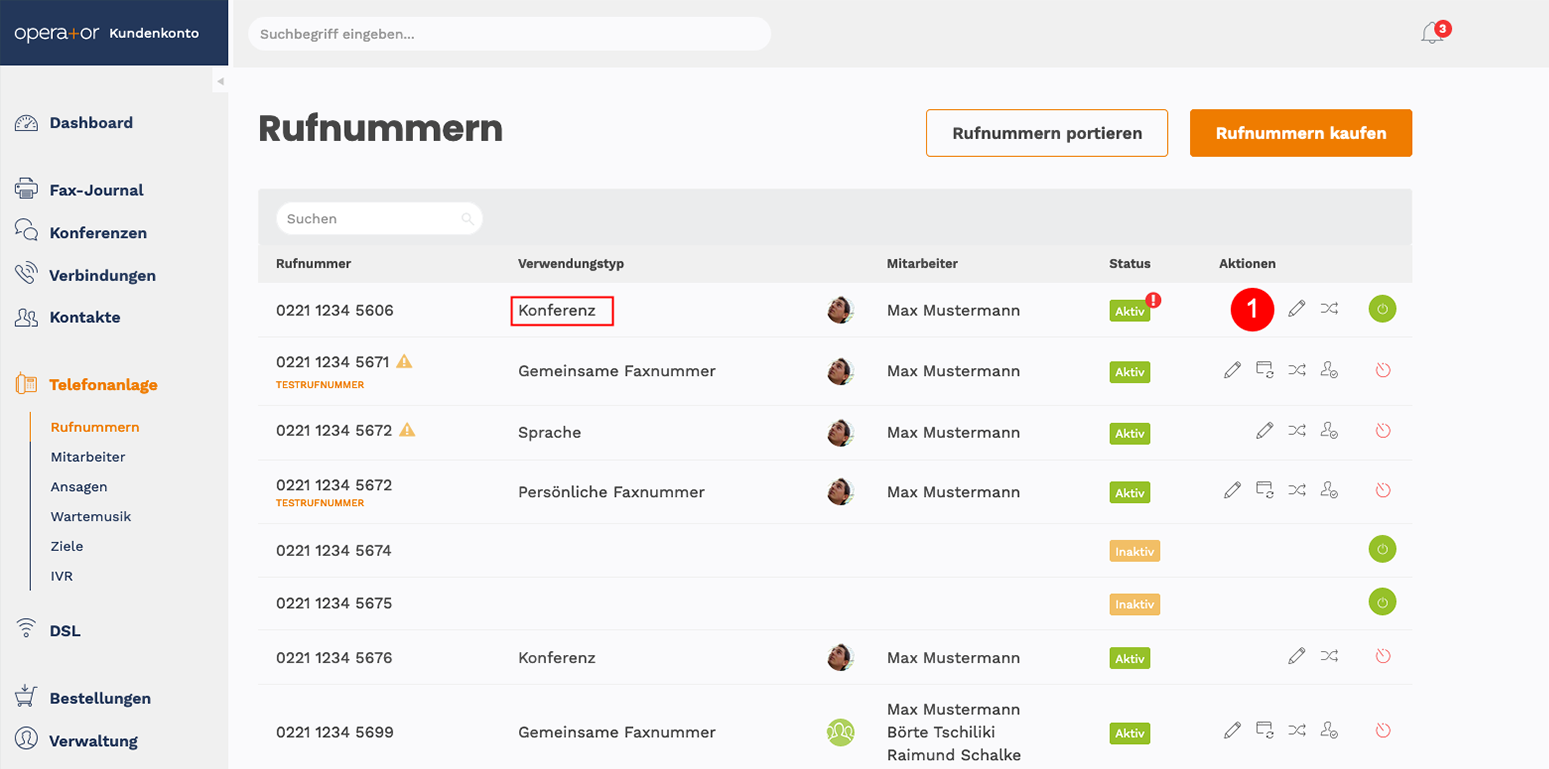Image resolution: width=1549 pixels, height=769 pixels.
Task: Edit number 0221 1234 5606 with pencil icon
Action: [x=1297, y=309]
